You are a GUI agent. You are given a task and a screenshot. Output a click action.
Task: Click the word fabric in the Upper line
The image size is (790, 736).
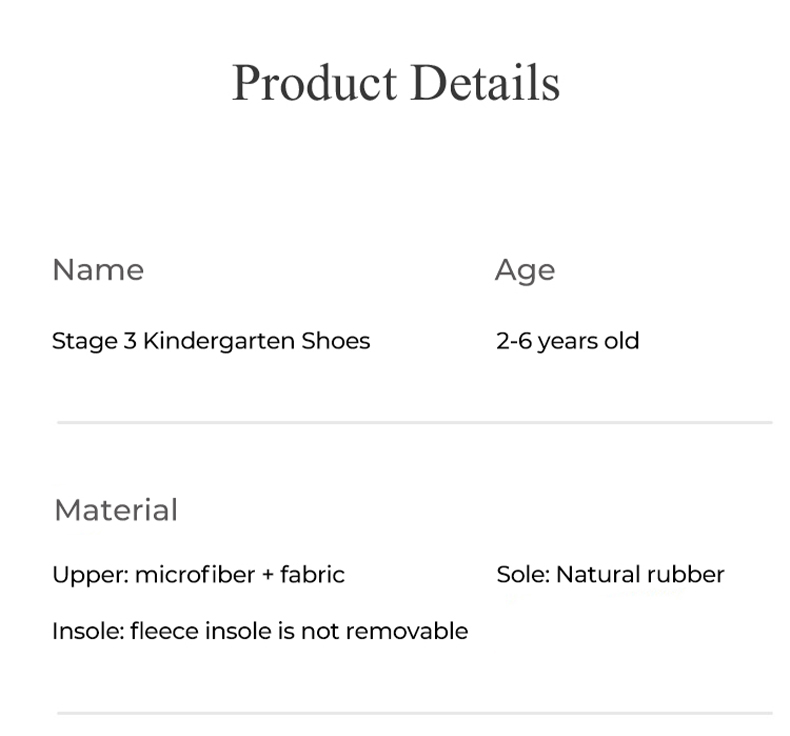tap(312, 575)
